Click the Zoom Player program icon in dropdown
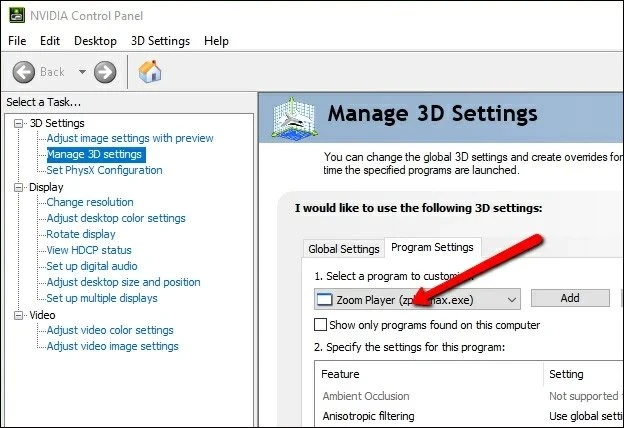This screenshot has width=624, height=428. click(x=324, y=299)
